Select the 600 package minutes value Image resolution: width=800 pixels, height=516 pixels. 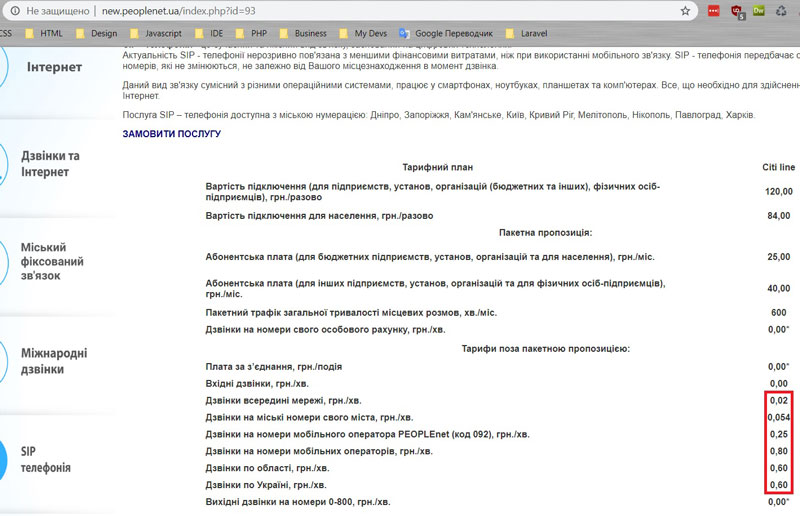779,313
